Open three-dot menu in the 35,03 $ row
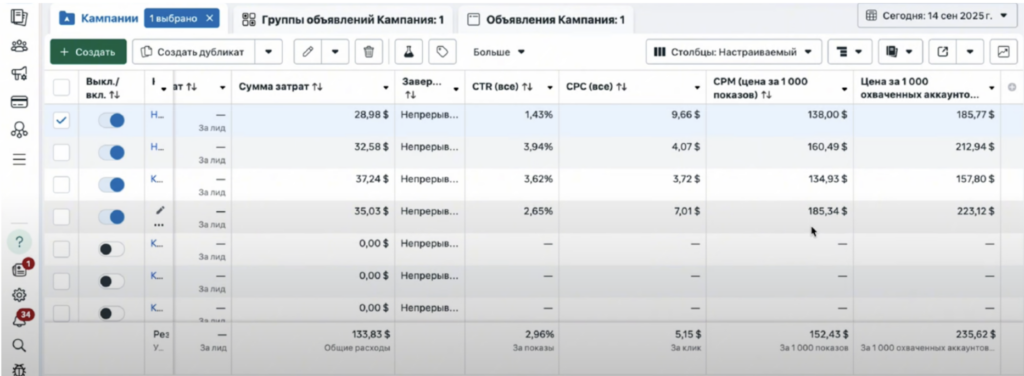The width and height of the screenshot is (1024, 376). 159,225
